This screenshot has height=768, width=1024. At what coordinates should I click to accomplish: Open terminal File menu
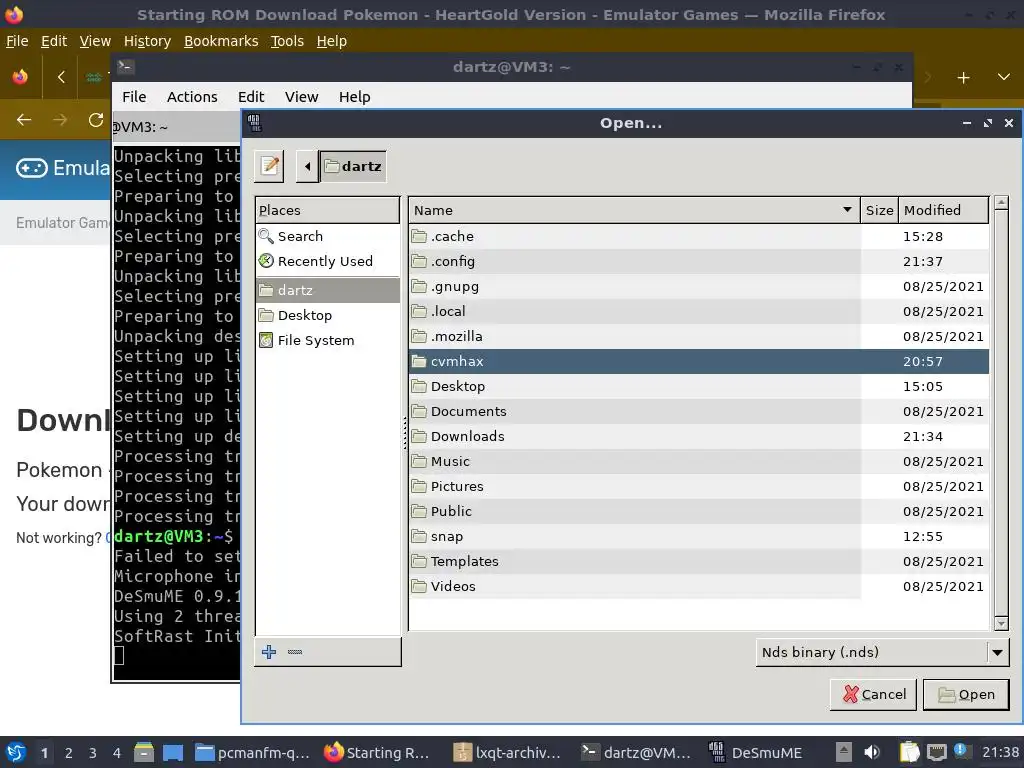[134, 97]
